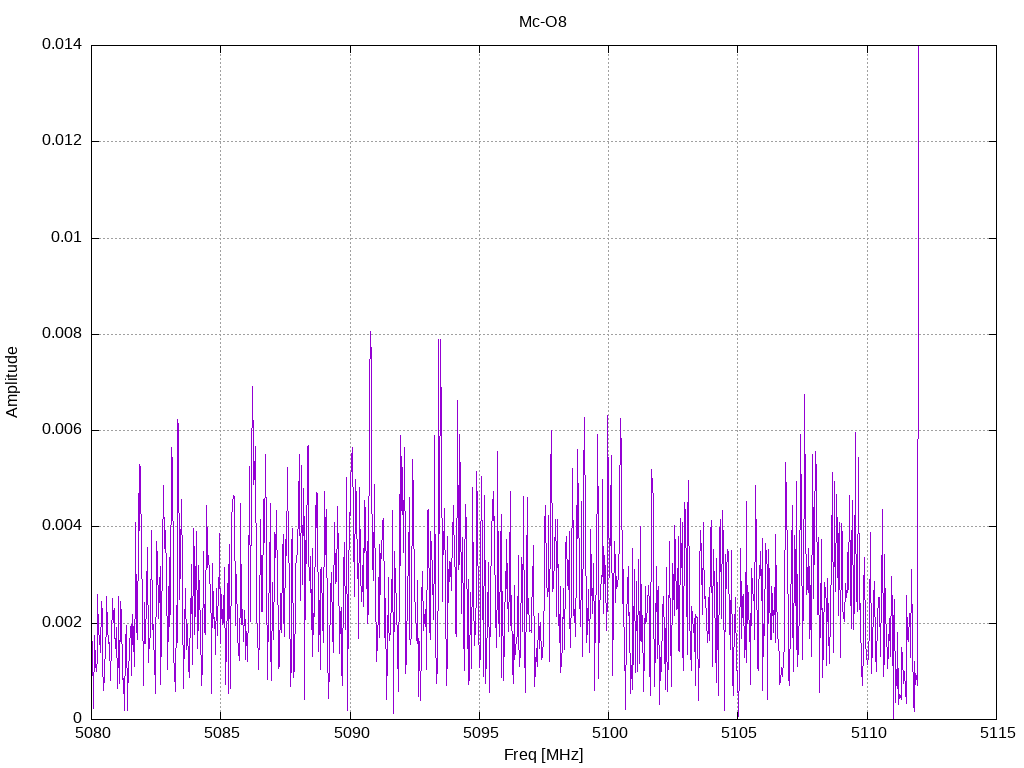Viewport: 1024px width, 768px height.
Task: Click the tall spike top near 5112 MHz
Action: coord(918,48)
